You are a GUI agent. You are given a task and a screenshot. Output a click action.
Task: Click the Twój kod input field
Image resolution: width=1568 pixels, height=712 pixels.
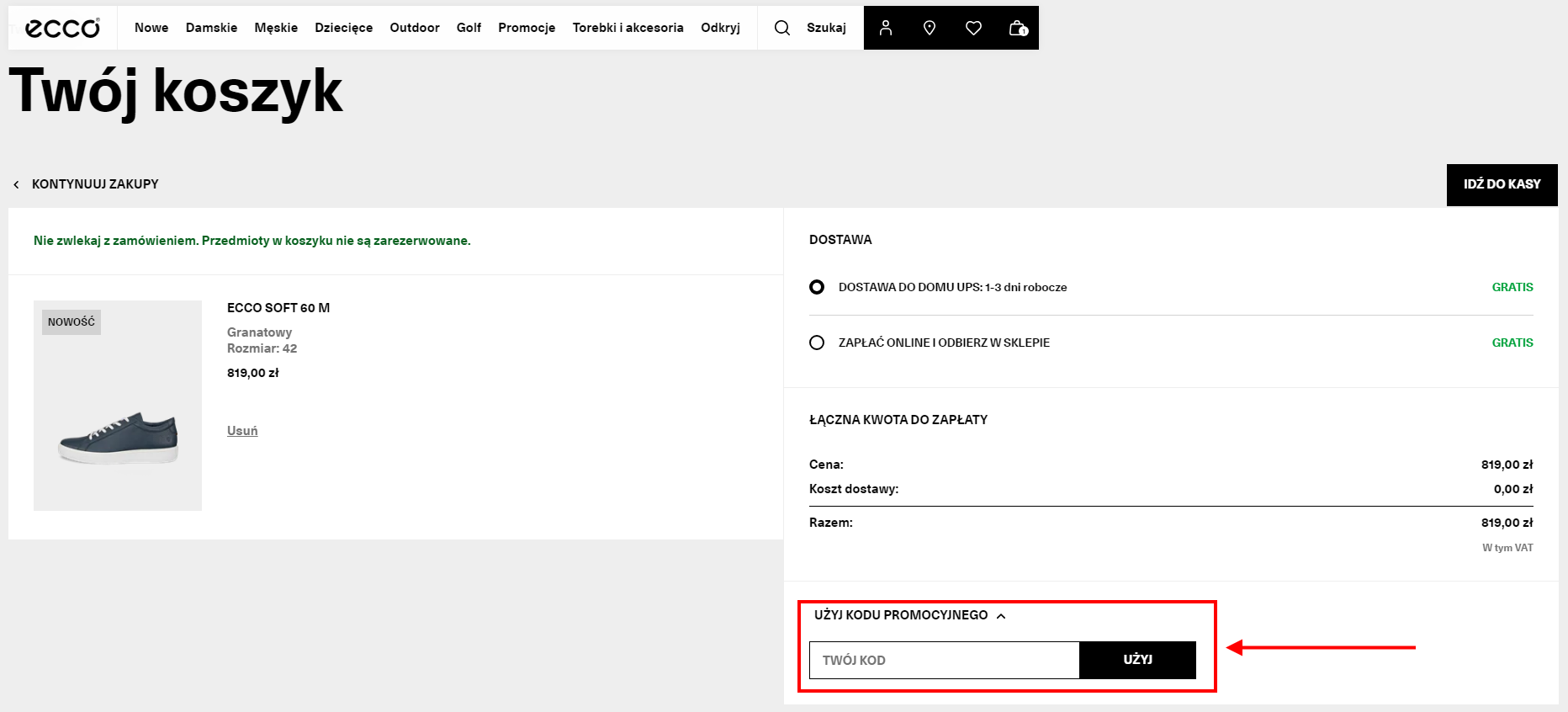944,660
